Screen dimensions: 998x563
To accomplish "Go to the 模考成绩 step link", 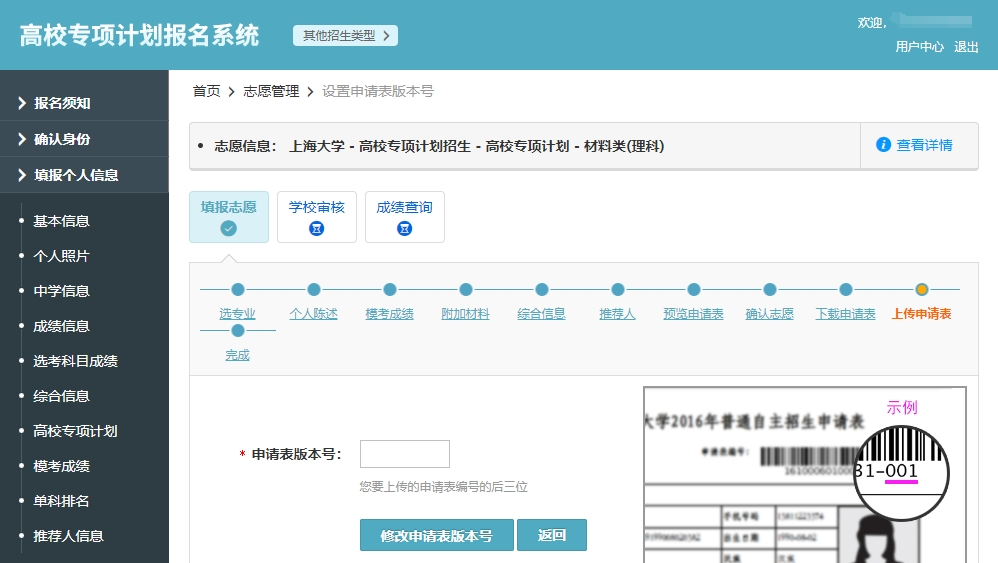I will (x=390, y=314).
